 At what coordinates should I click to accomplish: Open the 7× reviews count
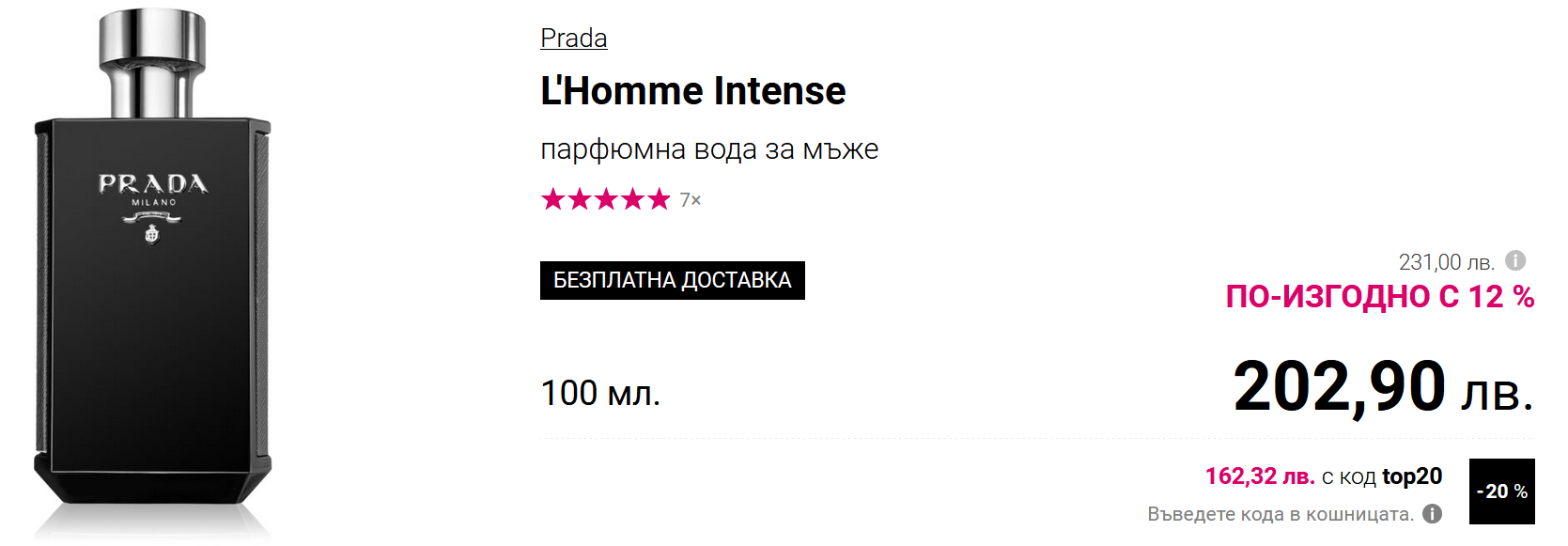point(691,200)
